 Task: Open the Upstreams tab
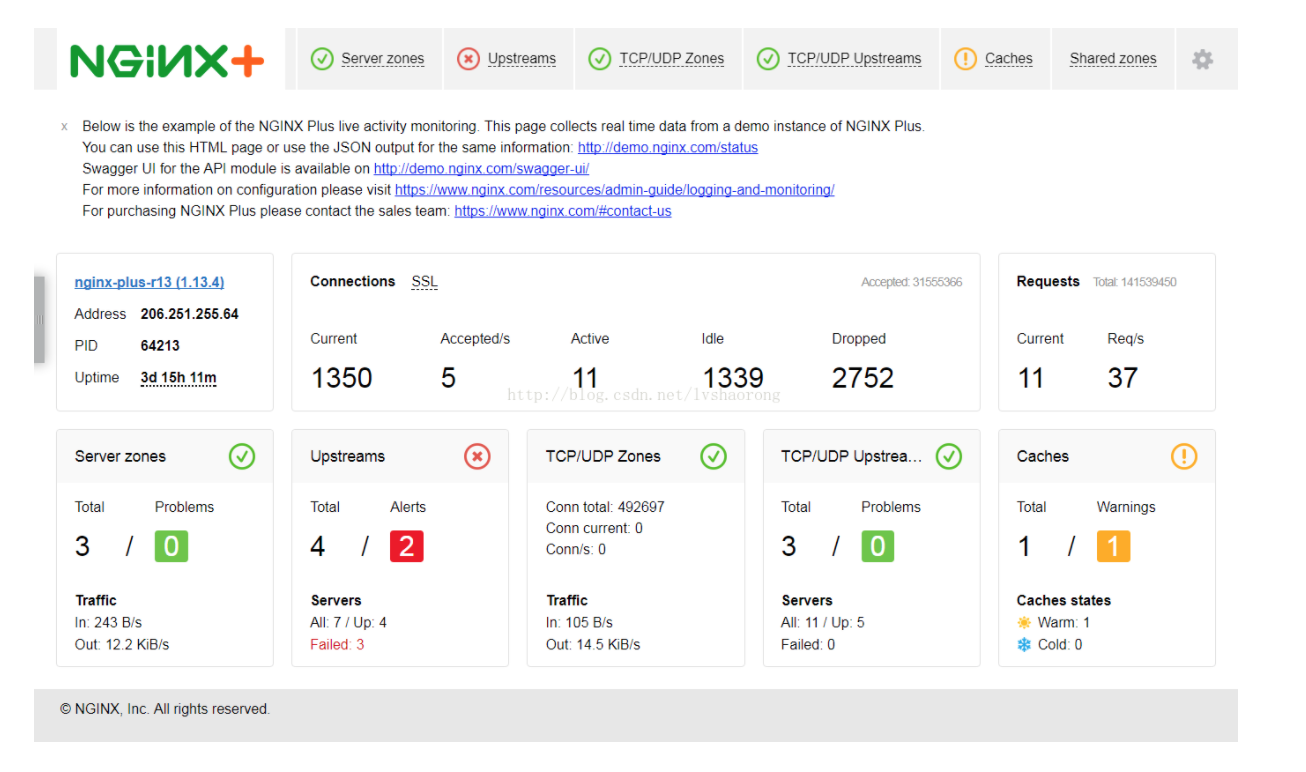[521, 59]
